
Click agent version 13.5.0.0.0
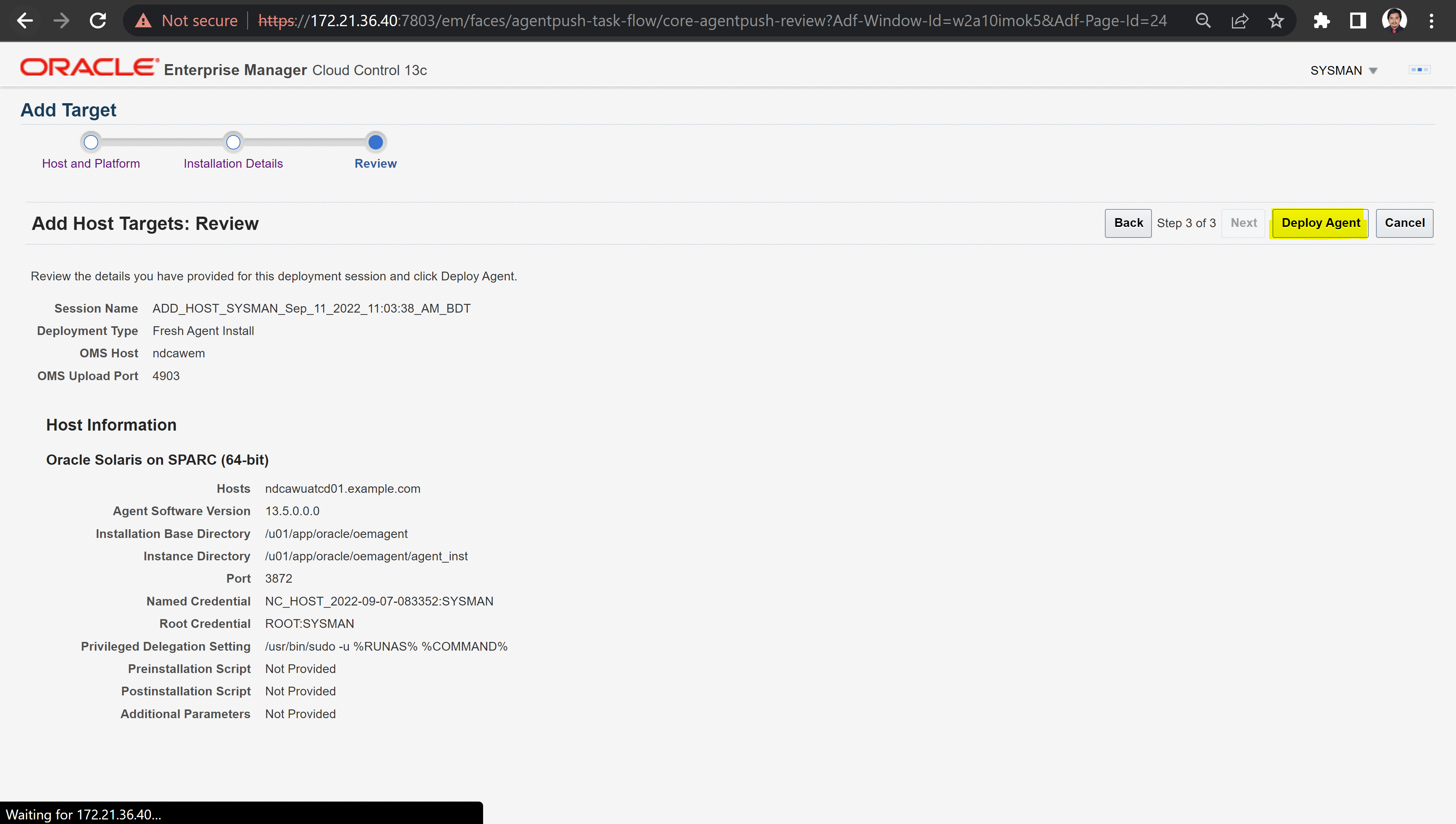click(x=292, y=511)
